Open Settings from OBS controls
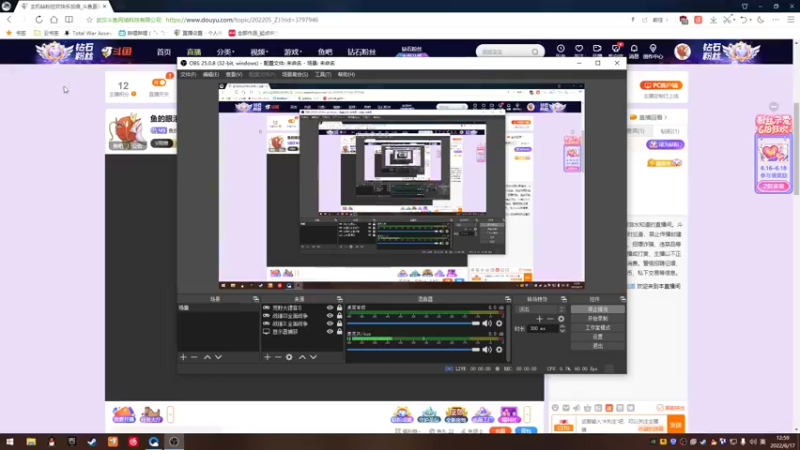Viewport: 800px width, 450px height. [x=597, y=337]
